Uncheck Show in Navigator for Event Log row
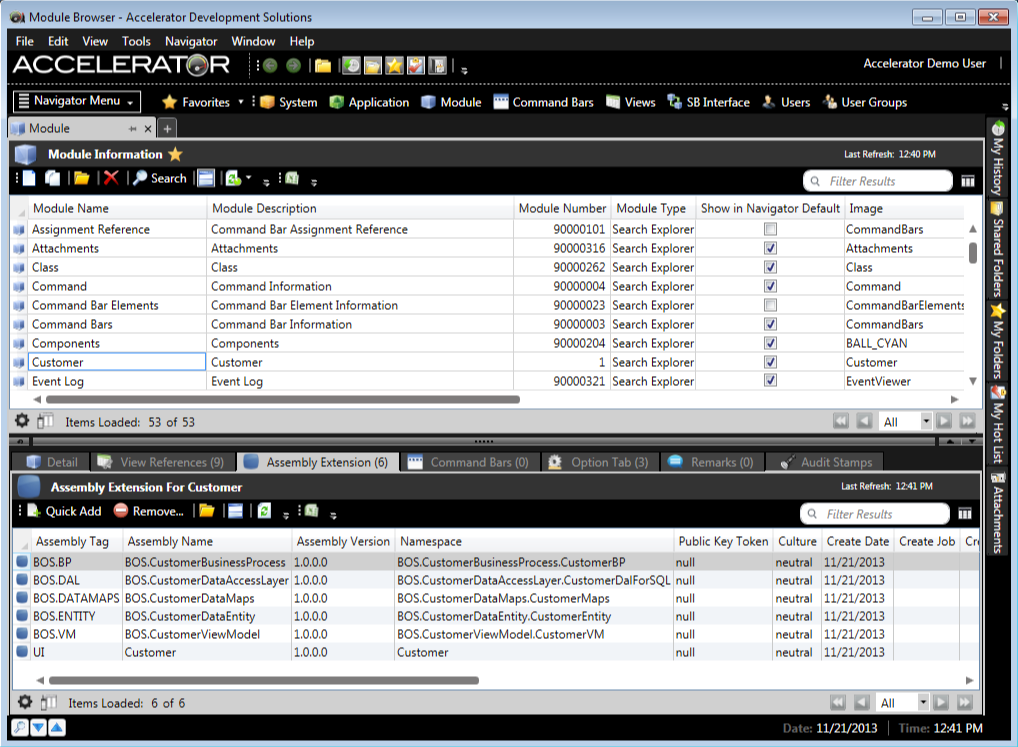Image resolution: width=1018 pixels, height=747 pixels. [770, 380]
